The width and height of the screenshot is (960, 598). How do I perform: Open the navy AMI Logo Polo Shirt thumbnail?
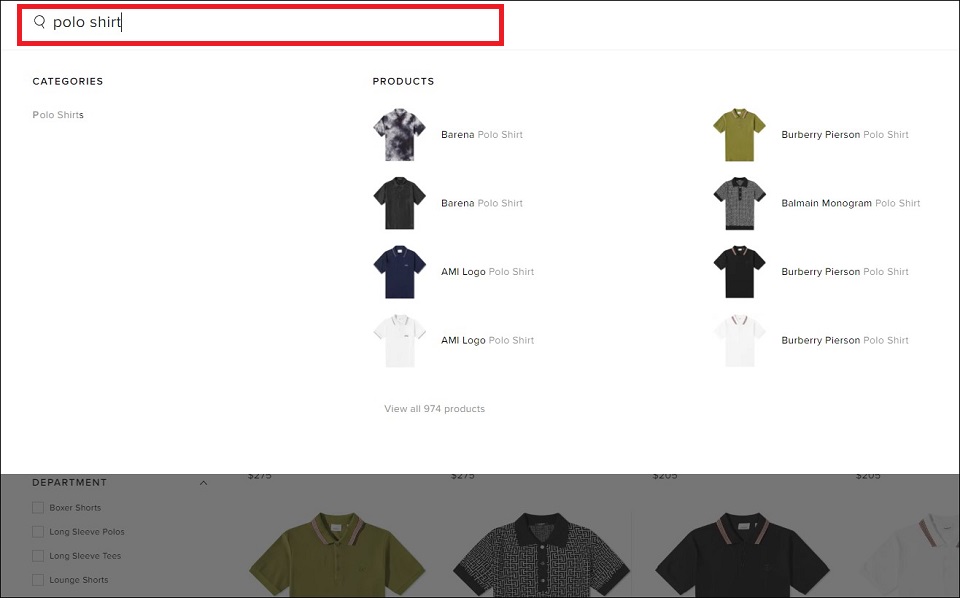pos(399,272)
